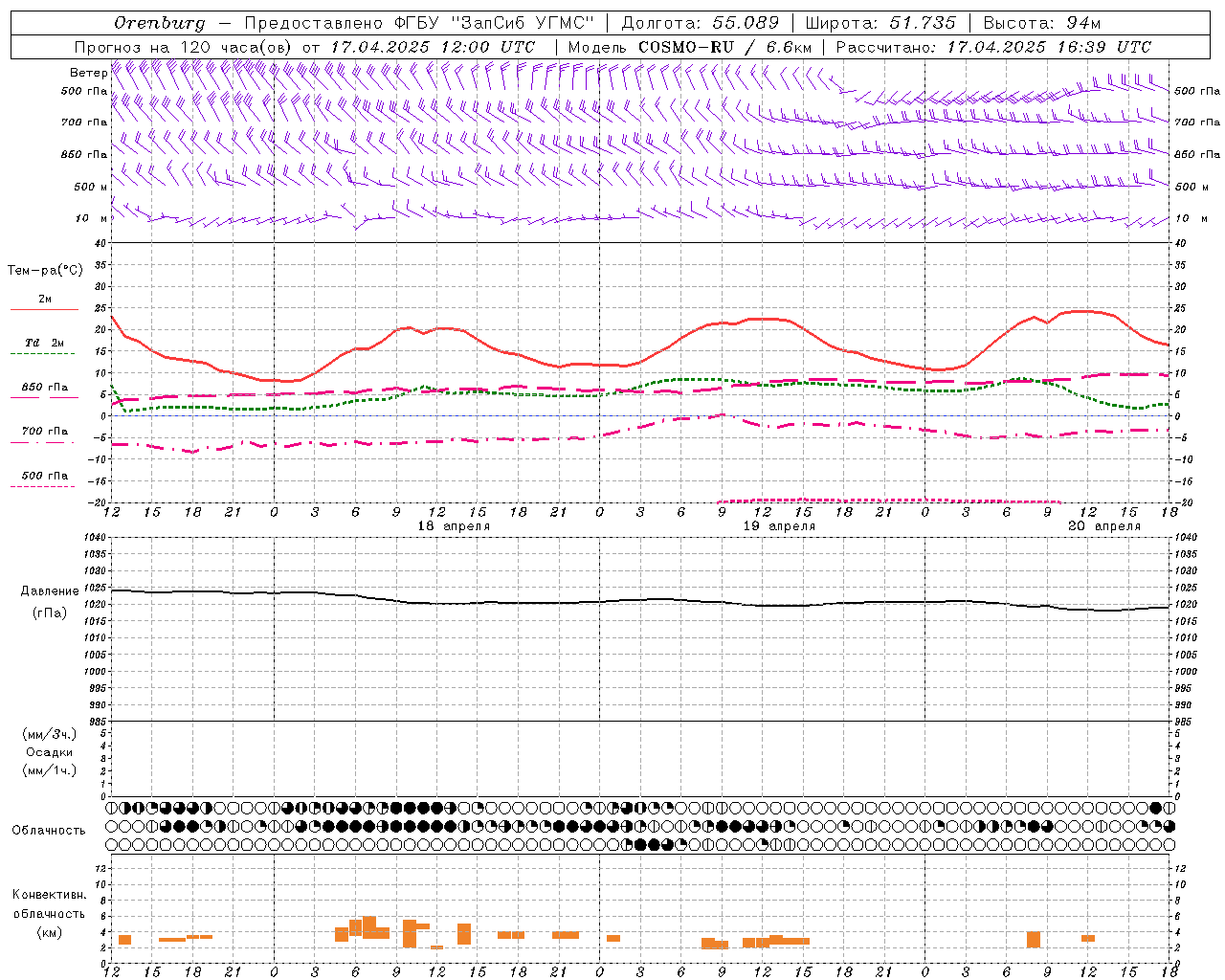The width and height of the screenshot is (1225, 980).
Task: Click the 'Модель COSMO-RU / 6.6км' model label
Action: (690, 47)
